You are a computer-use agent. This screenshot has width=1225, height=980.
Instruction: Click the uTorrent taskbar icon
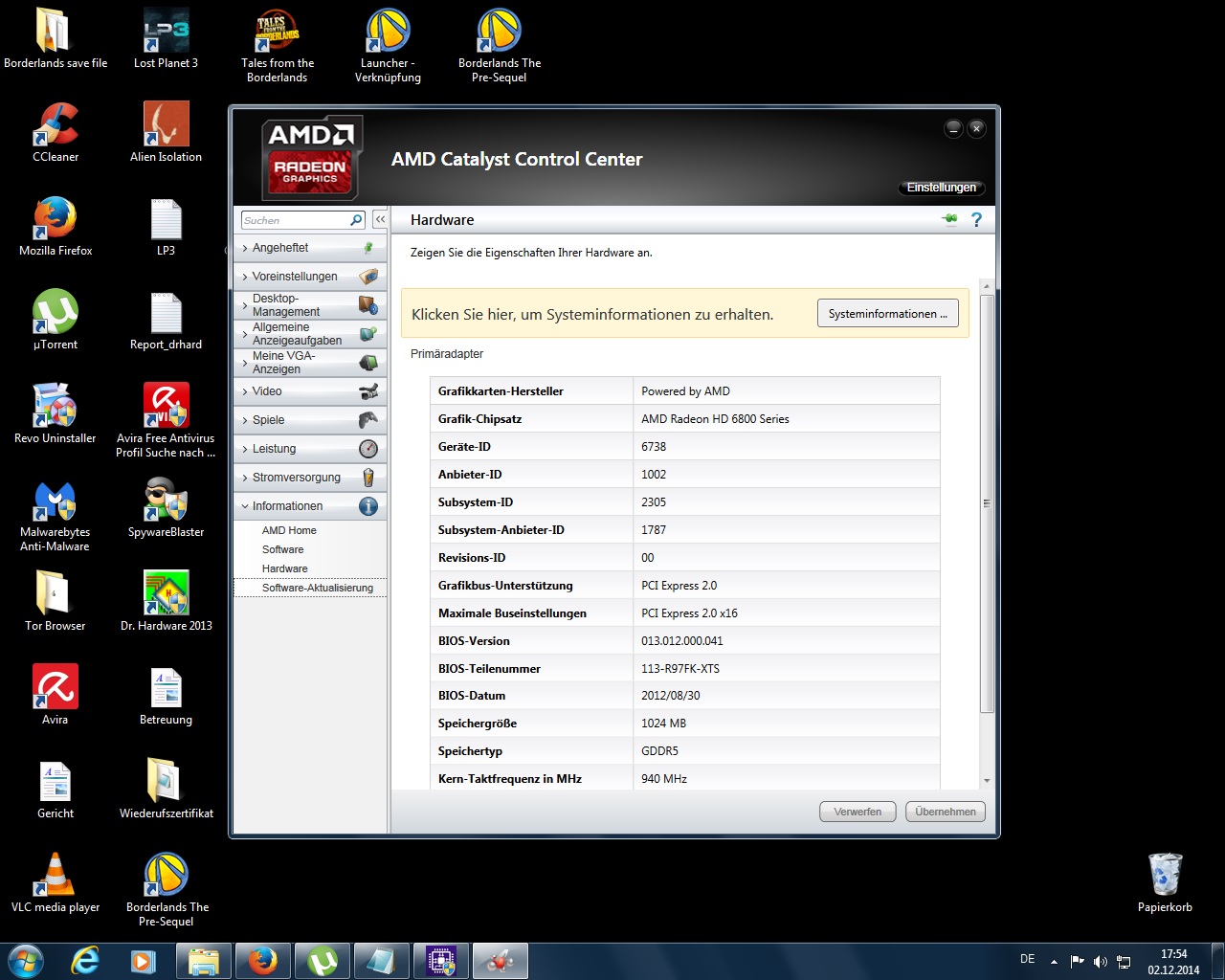click(x=323, y=961)
